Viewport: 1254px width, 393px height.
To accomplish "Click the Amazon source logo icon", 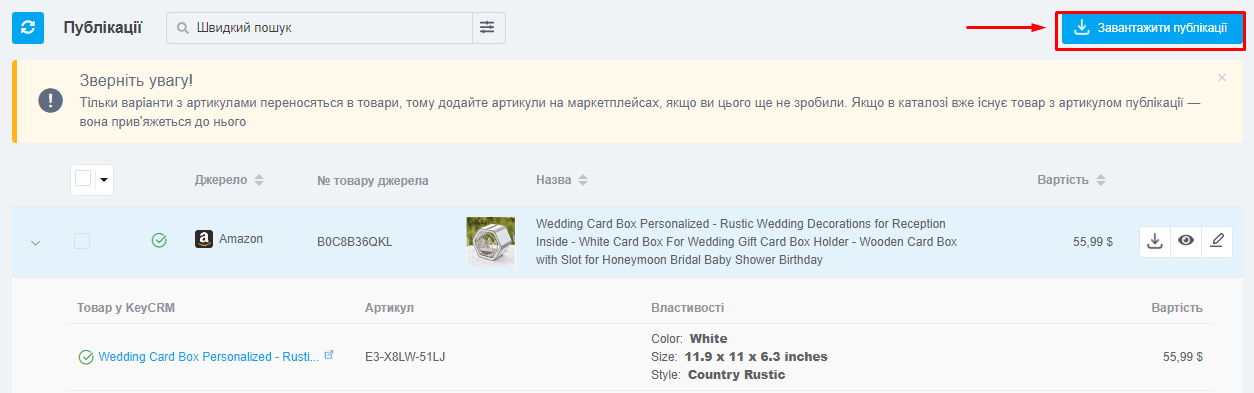I will tap(204, 240).
